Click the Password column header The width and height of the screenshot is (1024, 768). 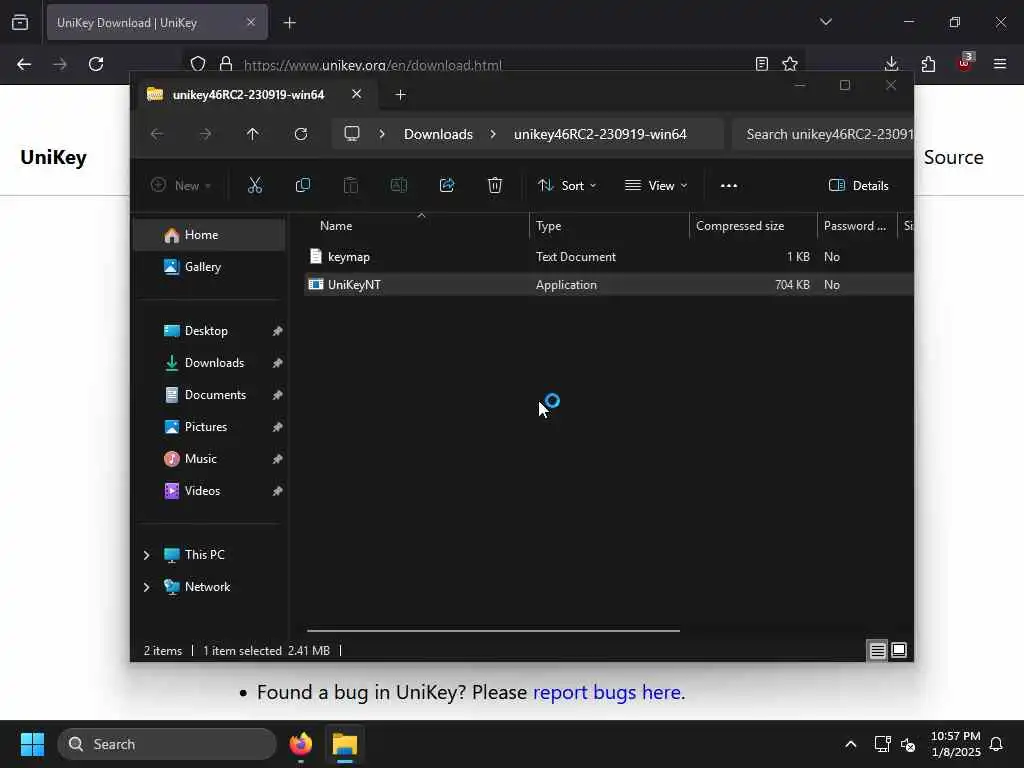(x=857, y=225)
